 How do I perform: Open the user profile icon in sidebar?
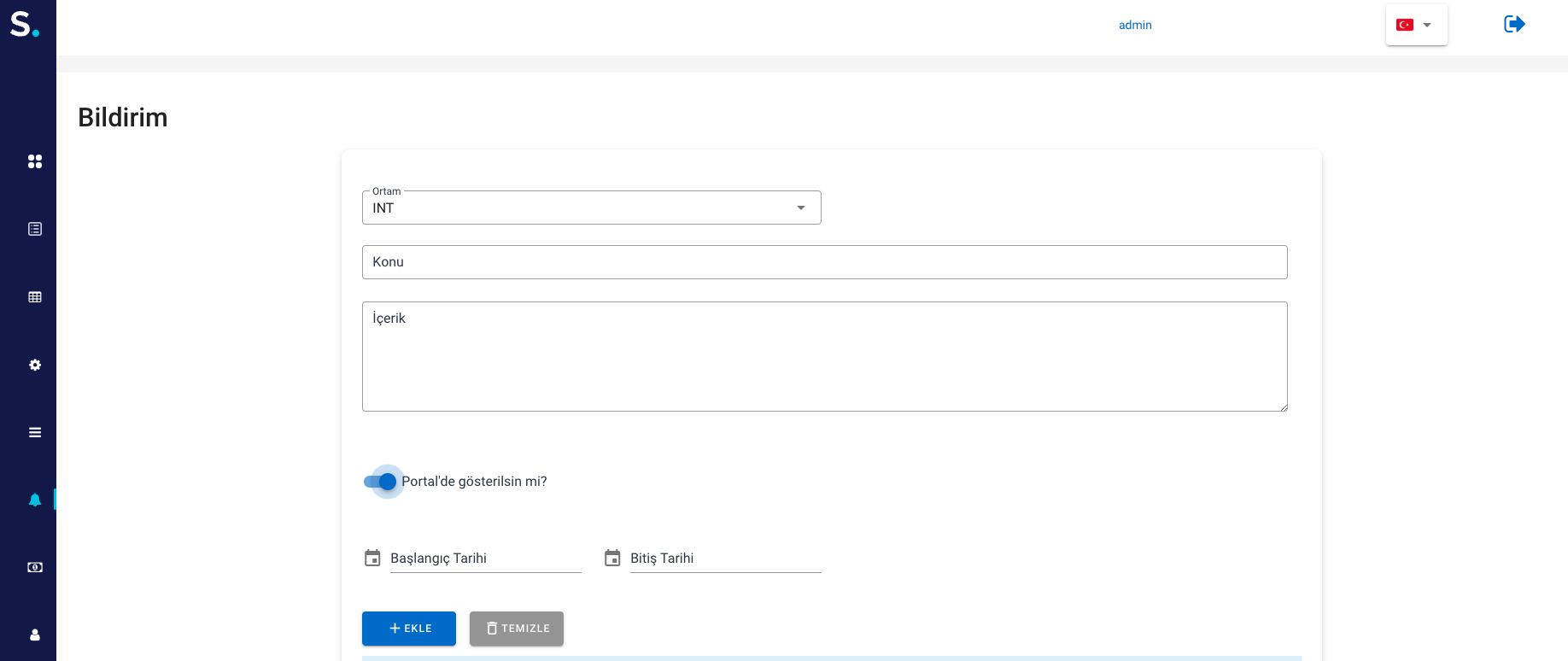35,635
